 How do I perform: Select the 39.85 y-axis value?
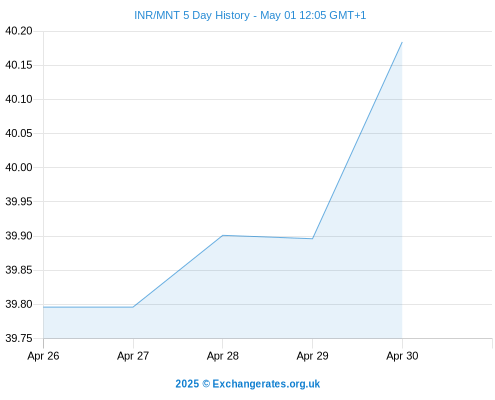[x=19, y=270]
